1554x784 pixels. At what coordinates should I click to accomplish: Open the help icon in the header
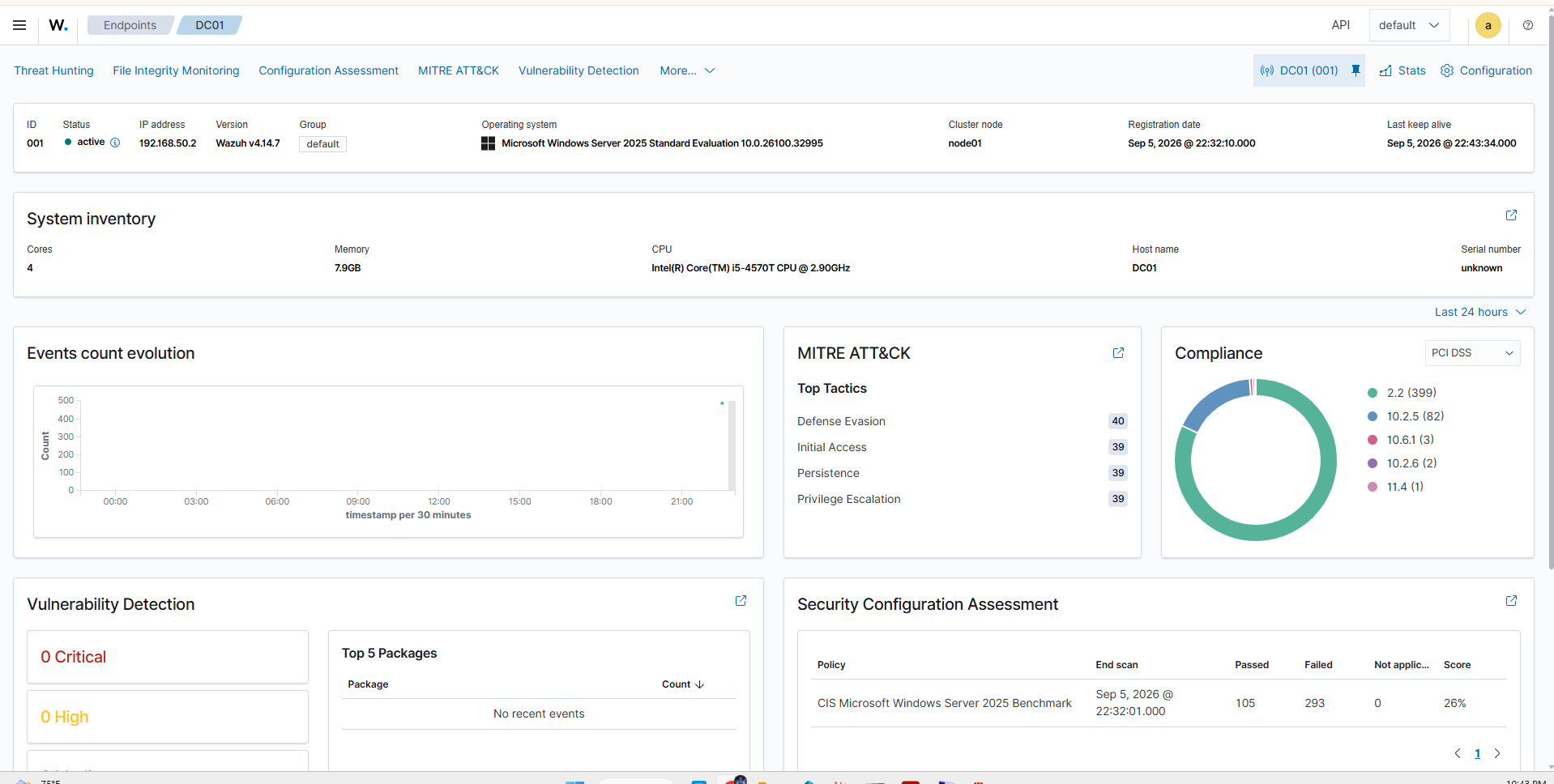click(x=1528, y=25)
